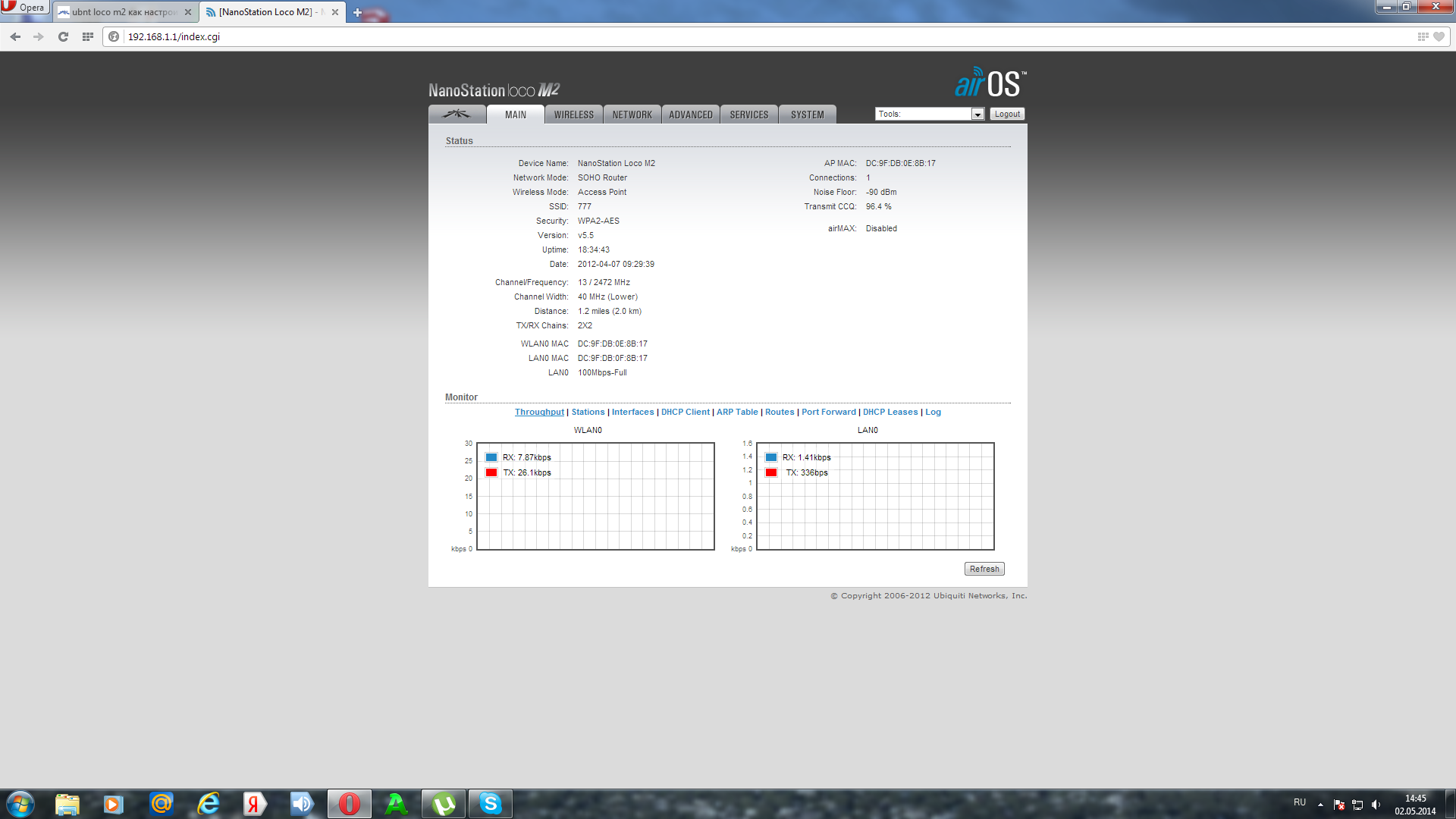Click the Refresh button
The height and width of the screenshot is (819, 1456).
click(x=984, y=569)
